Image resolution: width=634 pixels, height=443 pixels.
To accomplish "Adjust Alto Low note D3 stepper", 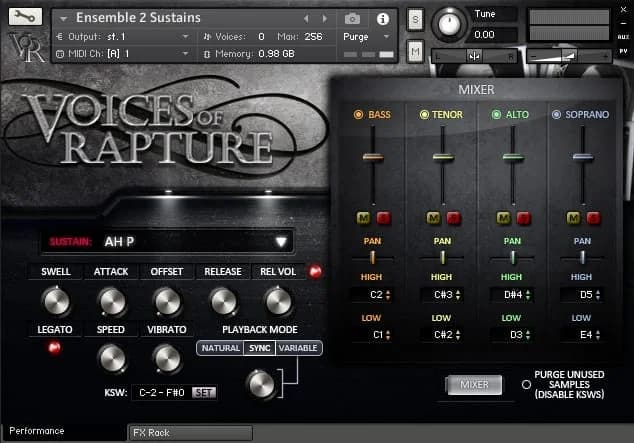I will click(x=528, y=335).
